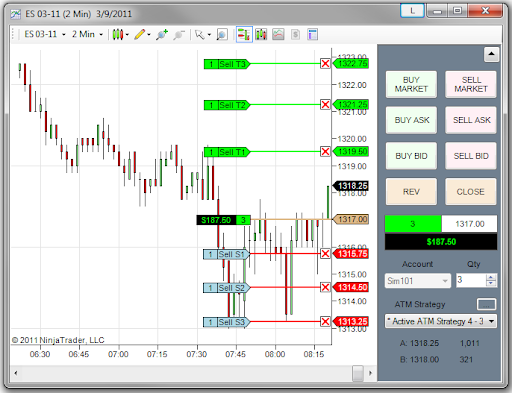Select the Sell S2 stop order label
The height and width of the screenshot is (393, 512).
[227, 288]
